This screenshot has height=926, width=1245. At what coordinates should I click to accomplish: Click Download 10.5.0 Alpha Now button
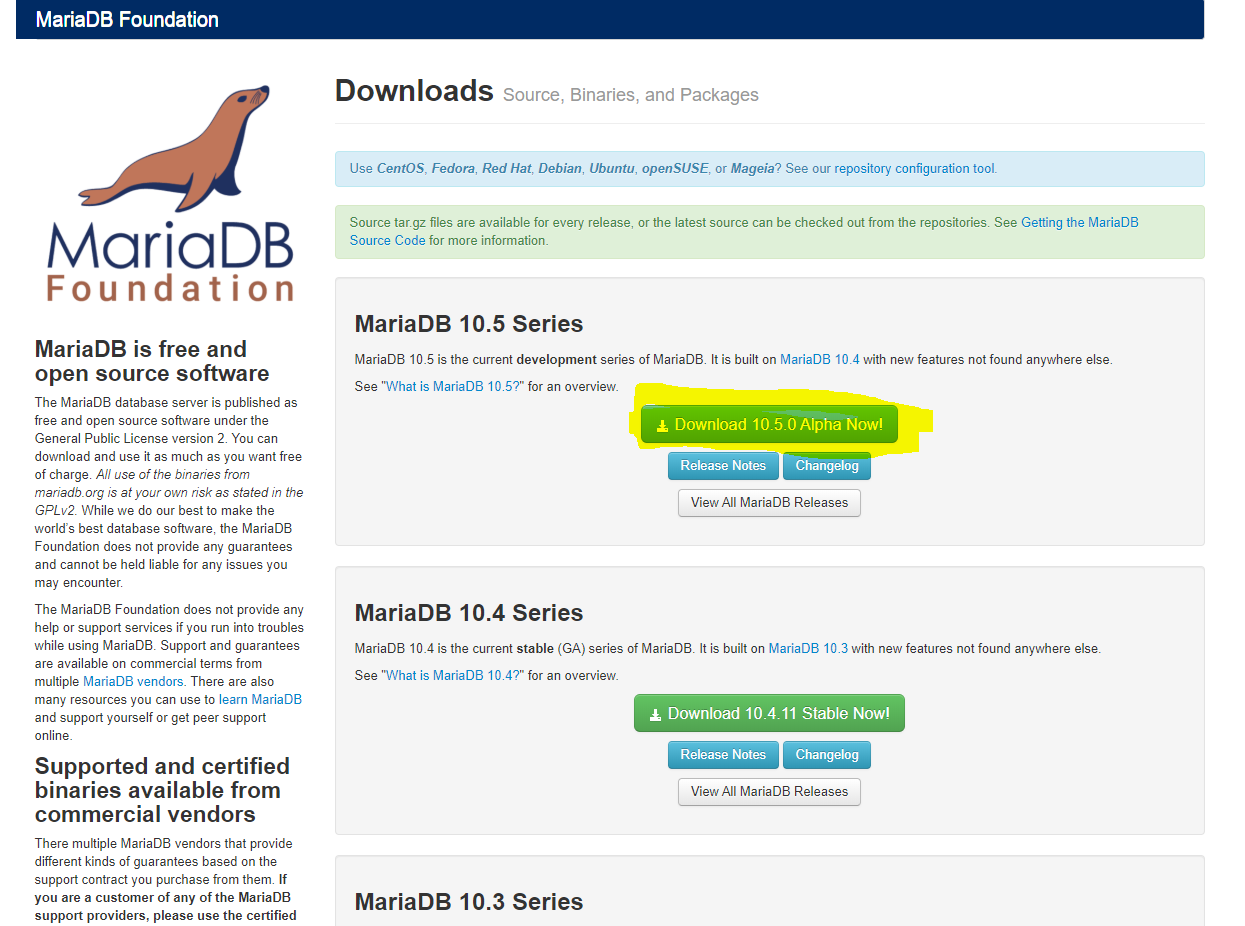coord(769,425)
